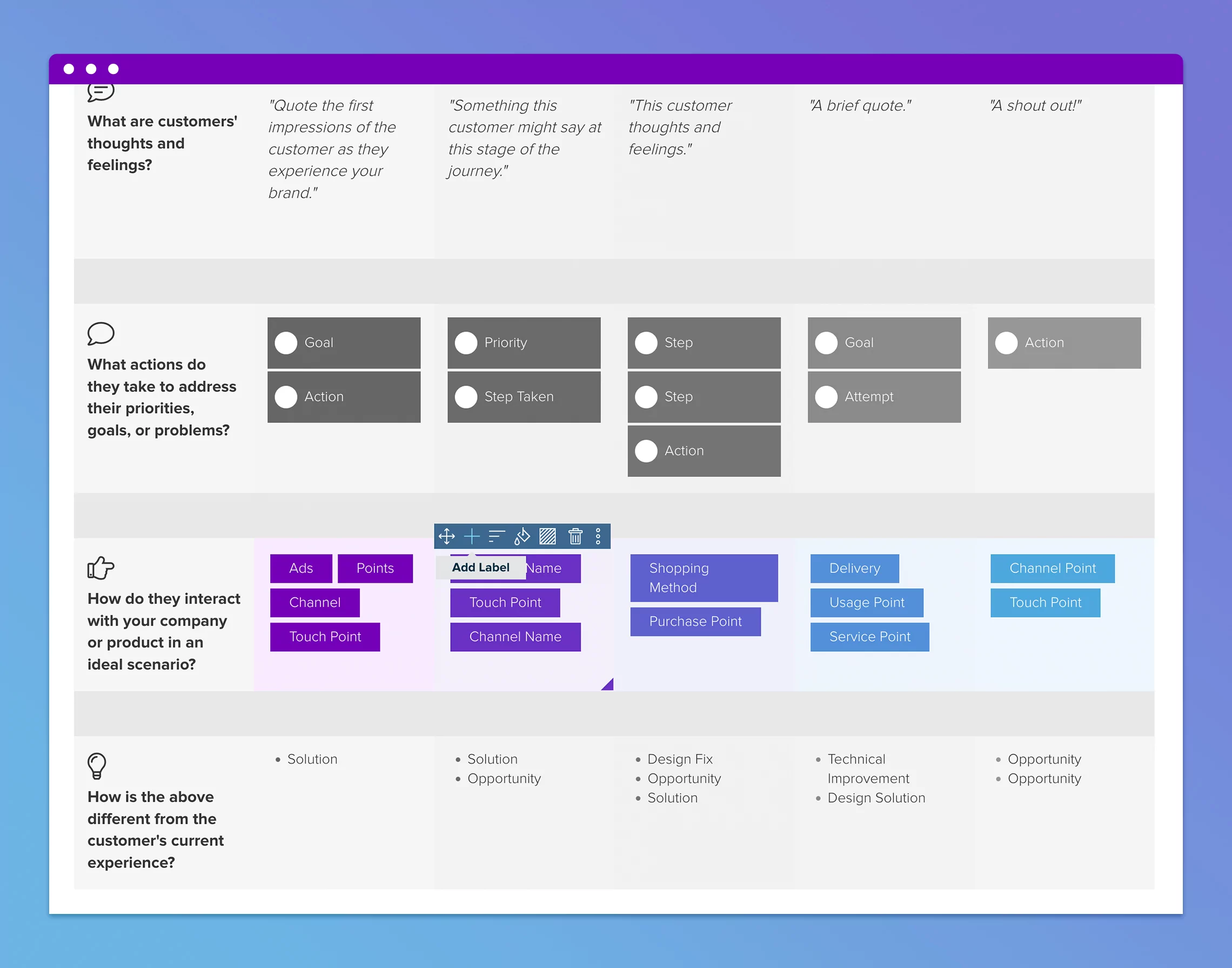Viewport: 1232px width, 968px height.
Task: Select the fill color paint tool
Action: click(x=522, y=536)
